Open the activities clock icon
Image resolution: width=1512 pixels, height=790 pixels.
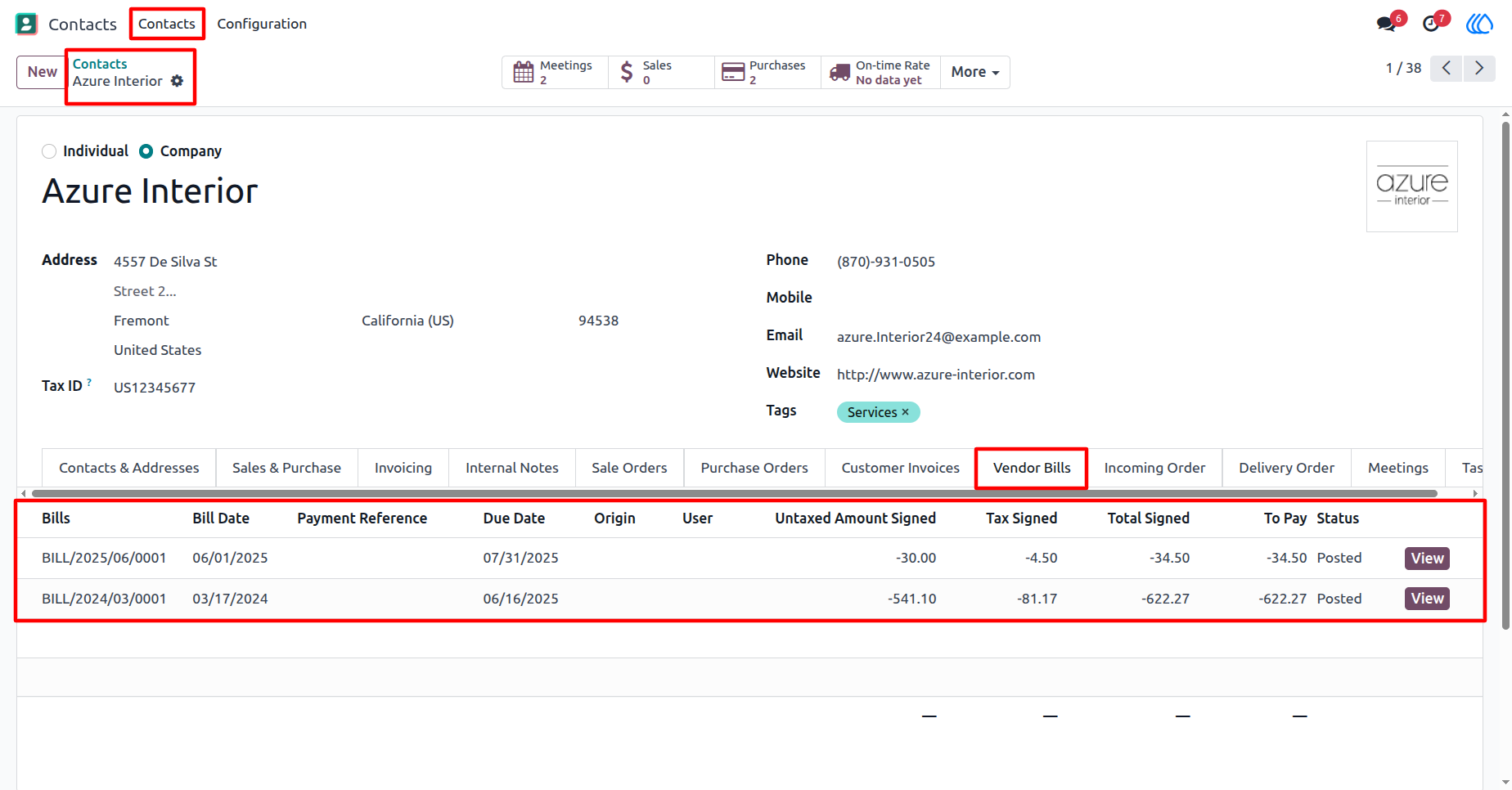(x=1431, y=24)
